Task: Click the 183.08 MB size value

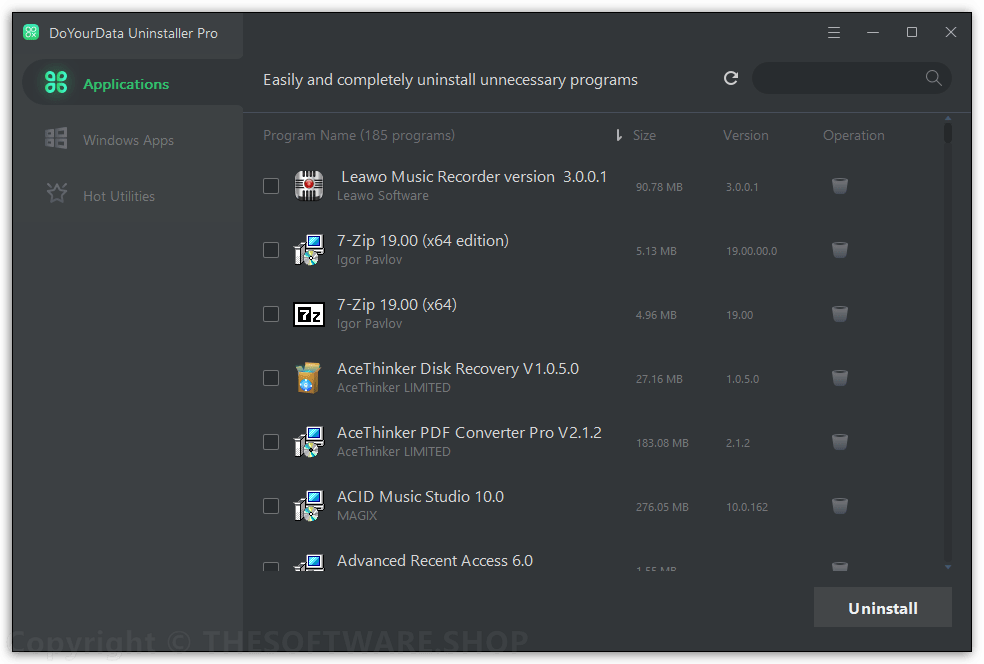Action: pos(662,443)
